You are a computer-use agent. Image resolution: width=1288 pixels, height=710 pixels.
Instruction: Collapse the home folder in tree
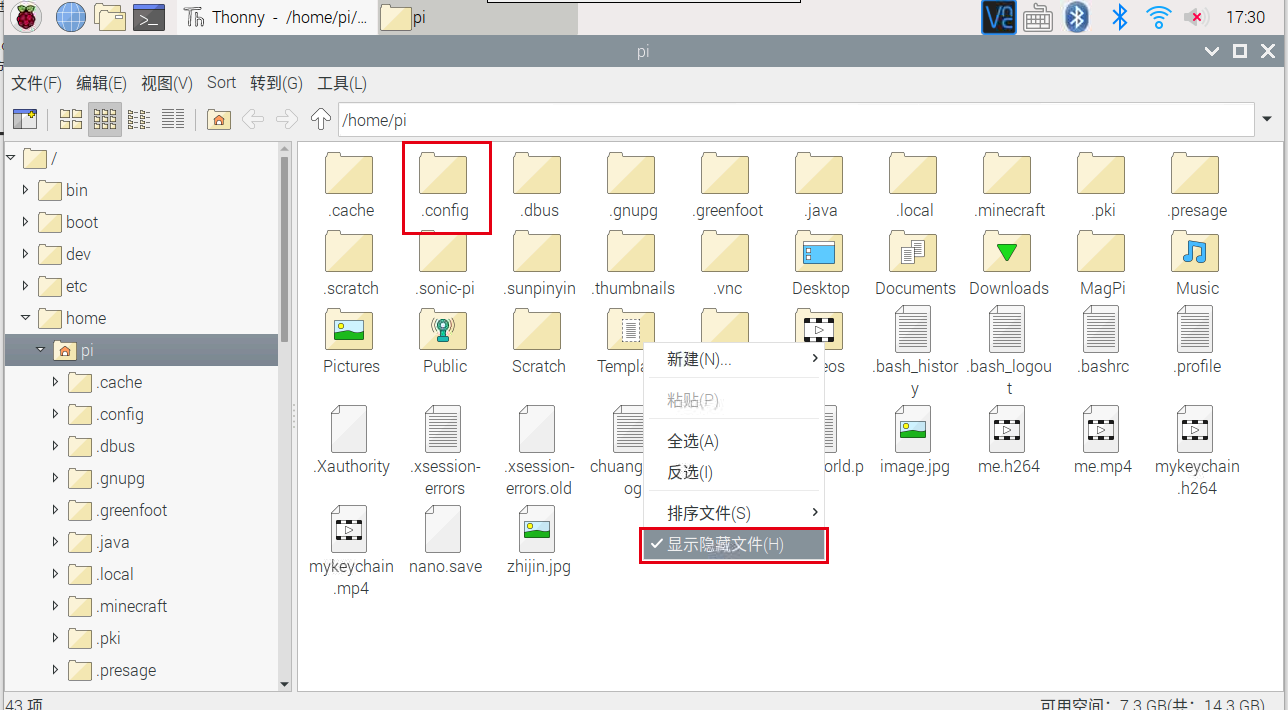point(26,318)
